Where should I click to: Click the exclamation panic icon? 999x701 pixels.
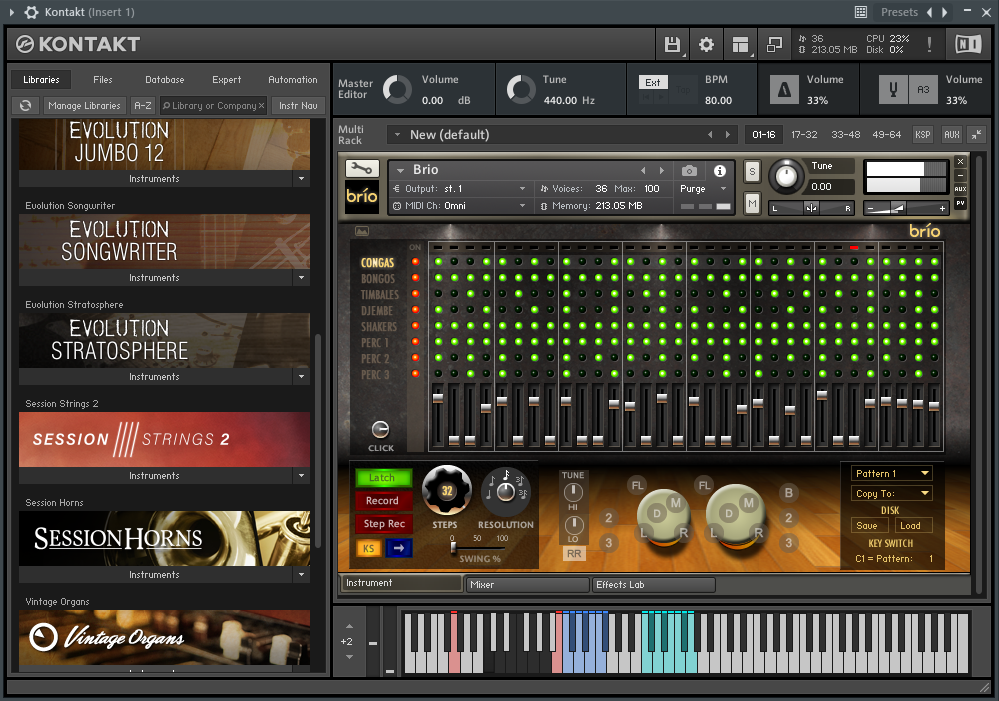(930, 44)
